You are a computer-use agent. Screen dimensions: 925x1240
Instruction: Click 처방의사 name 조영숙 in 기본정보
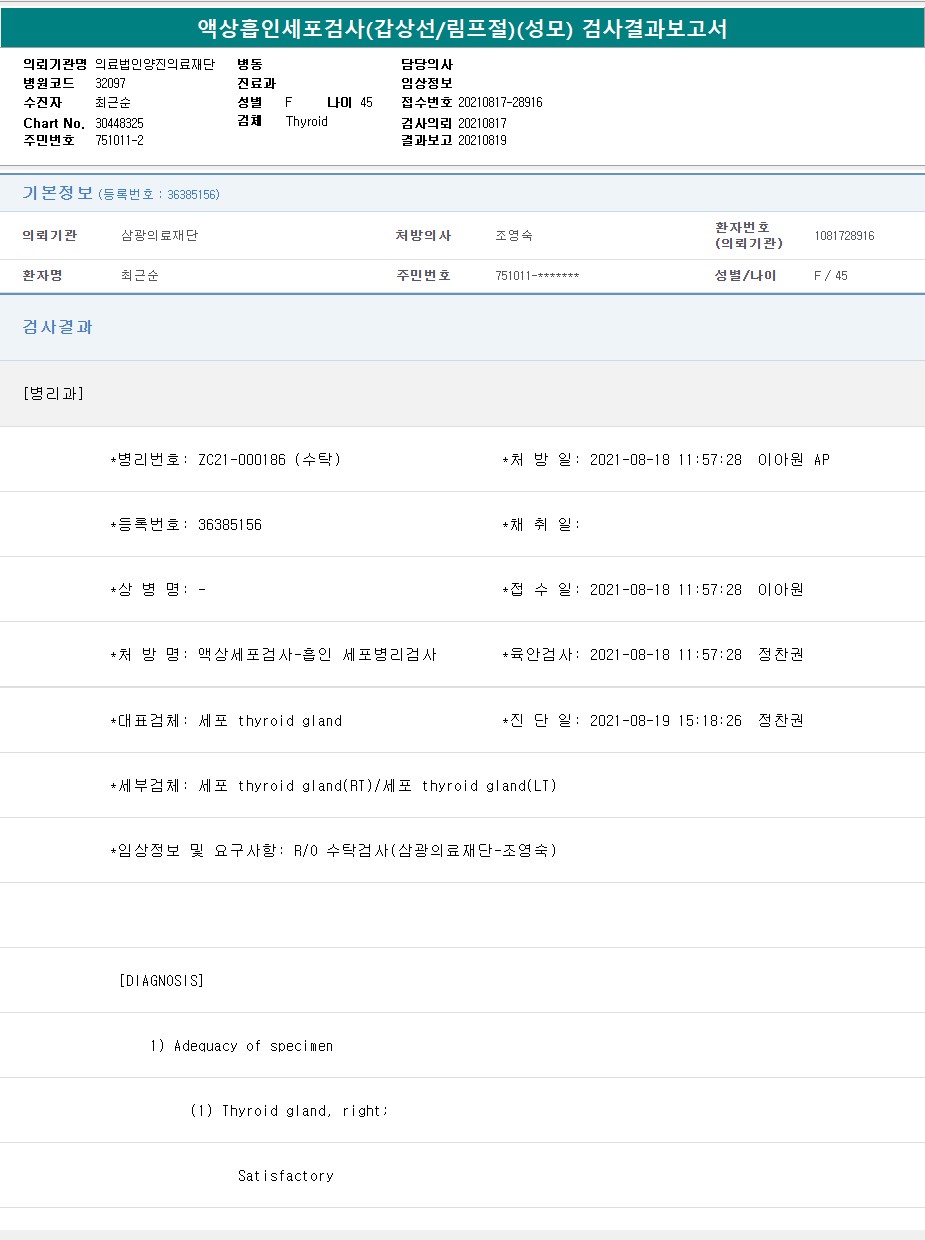point(513,236)
